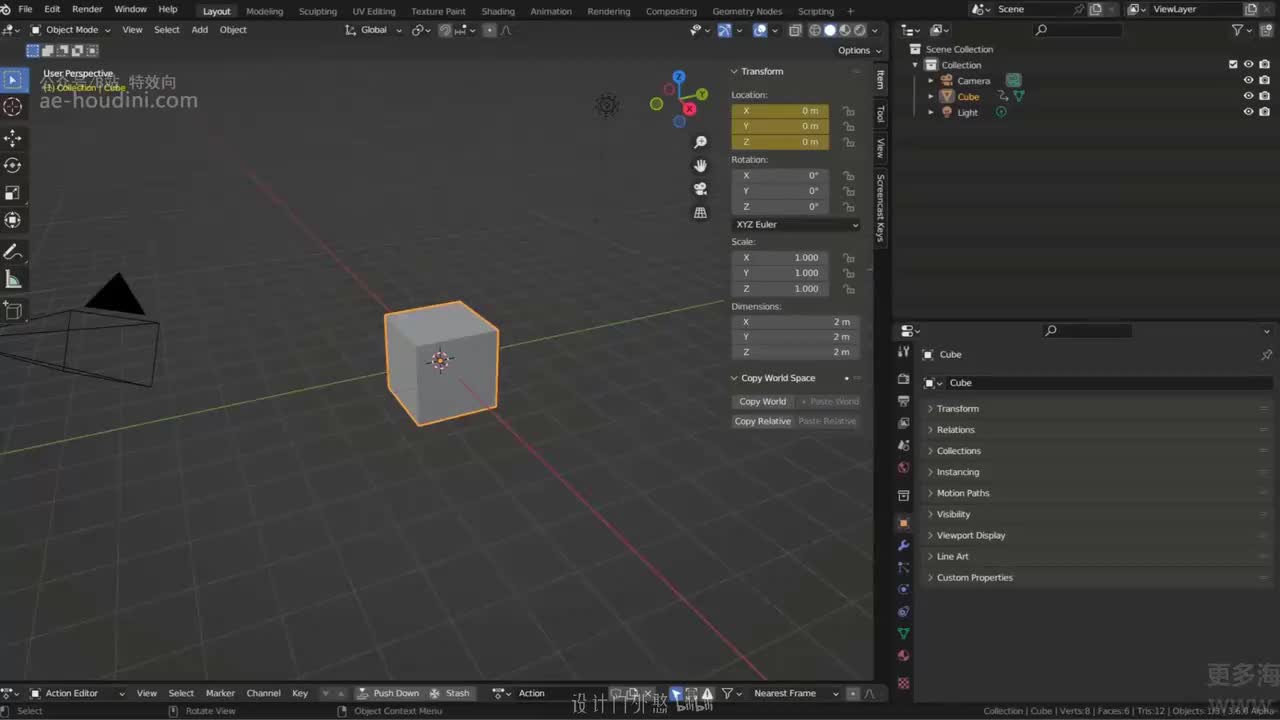The width and height of the screenshot is (1280, 720).
Task: Open the Marker menu in Action Editor
Action: (220, 693)
